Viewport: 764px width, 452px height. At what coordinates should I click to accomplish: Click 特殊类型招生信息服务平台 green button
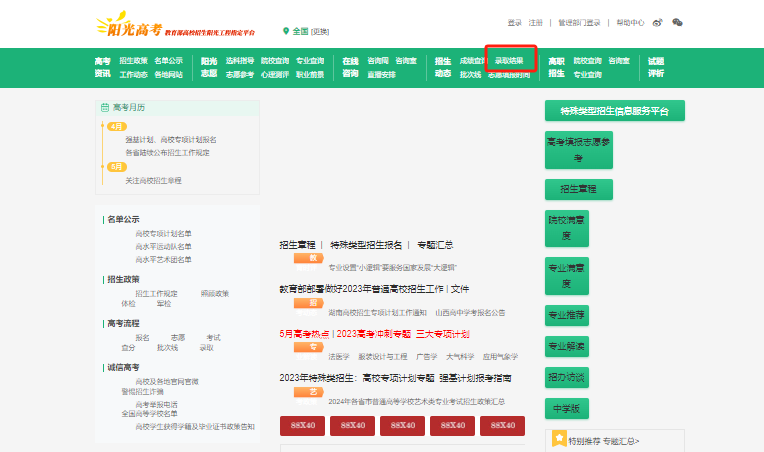click(615, 111)
